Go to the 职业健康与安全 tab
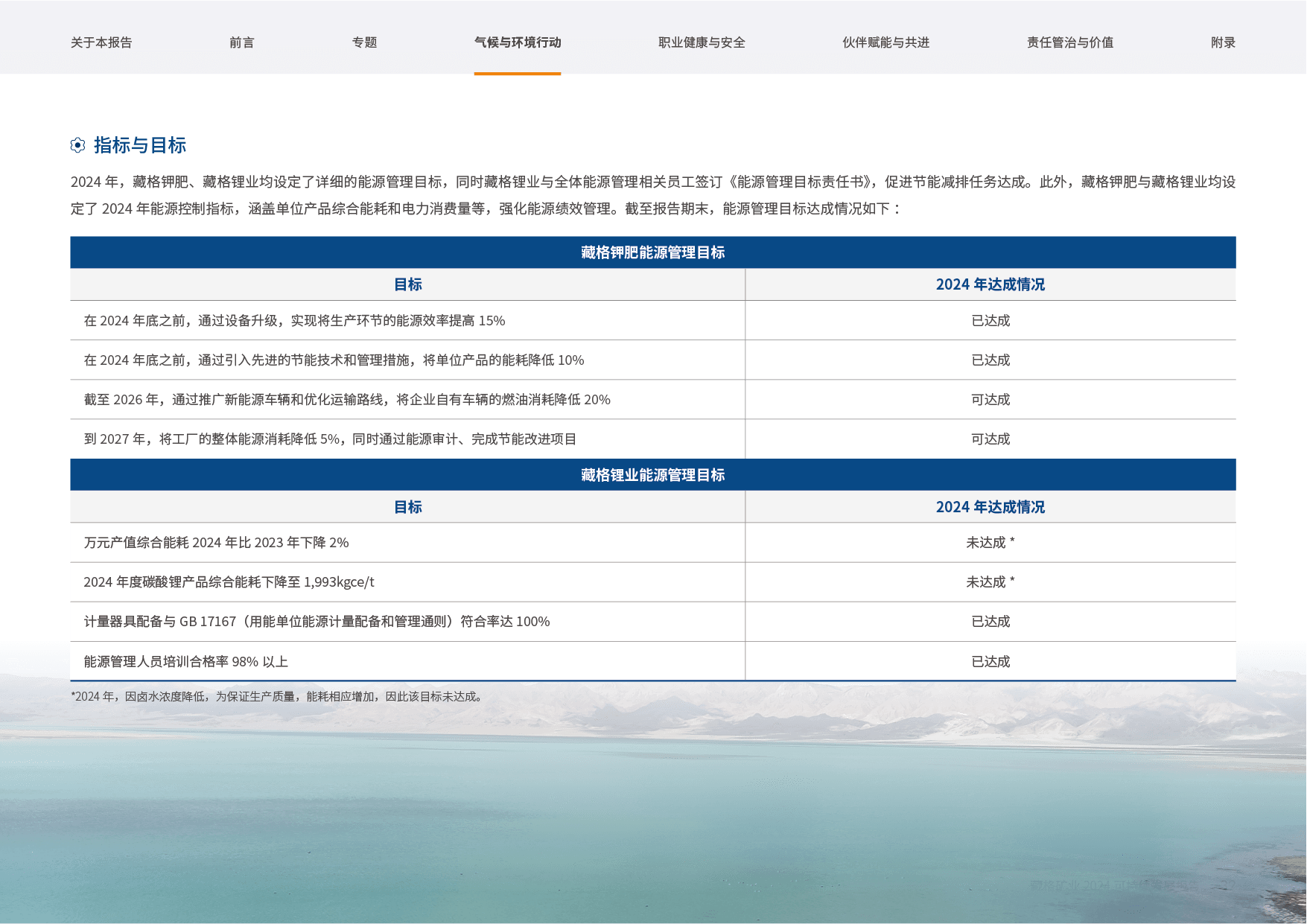The height and width of the screenshot is (924, 1307). (x=702, y=42)
